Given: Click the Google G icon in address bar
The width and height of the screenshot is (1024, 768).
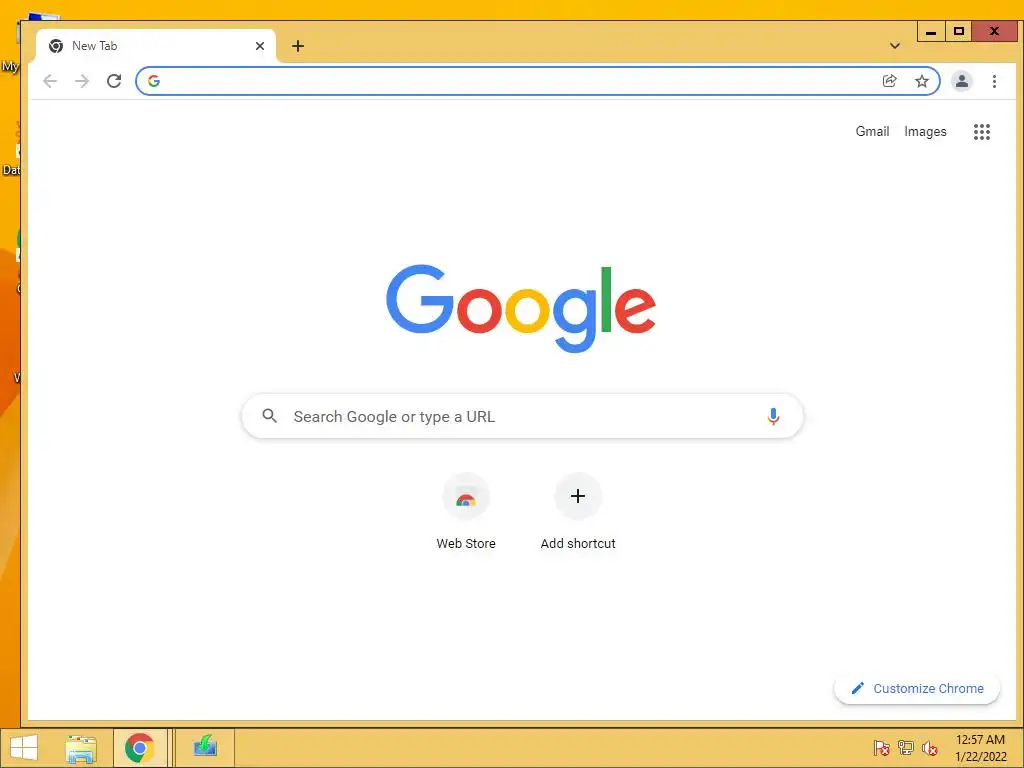Looking at the screenshot, I should point(154,81).
